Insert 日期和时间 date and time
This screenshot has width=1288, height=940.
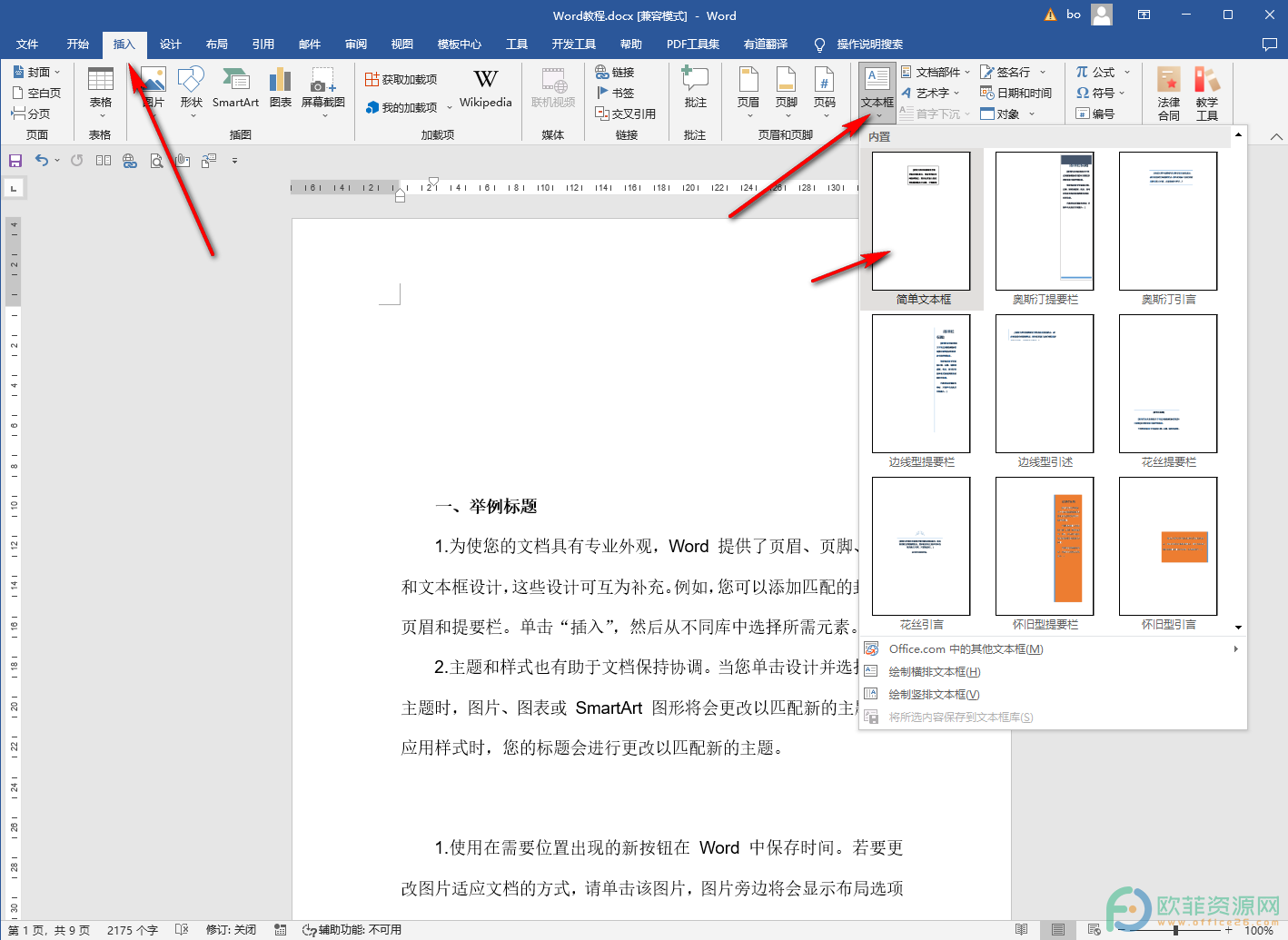[1016, 93]
